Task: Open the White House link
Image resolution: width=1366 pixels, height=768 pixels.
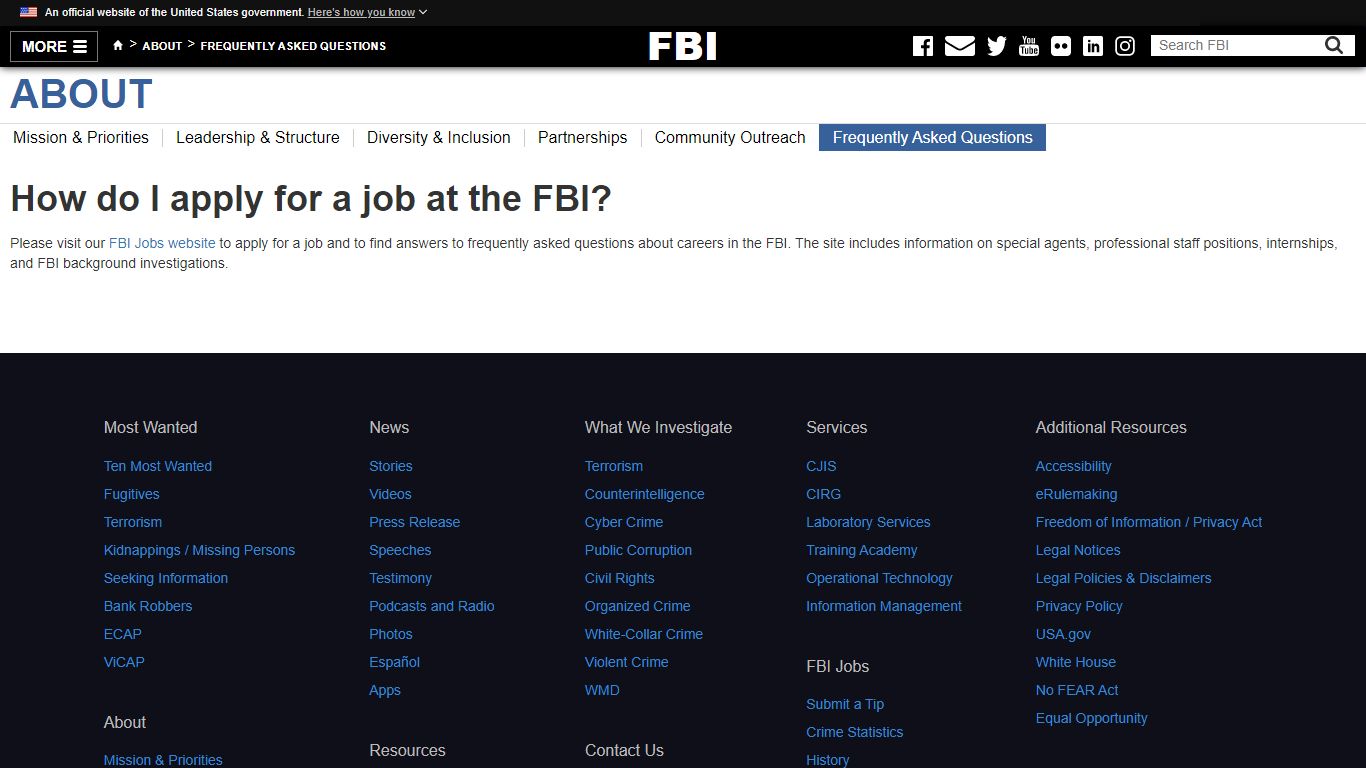Action: (x=1076, y=662)
